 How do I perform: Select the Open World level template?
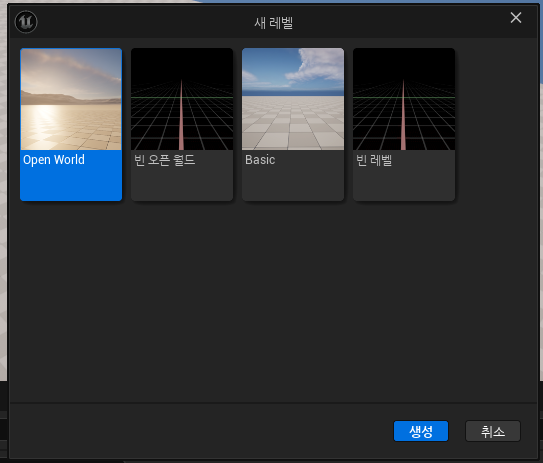tap(71, 124)
